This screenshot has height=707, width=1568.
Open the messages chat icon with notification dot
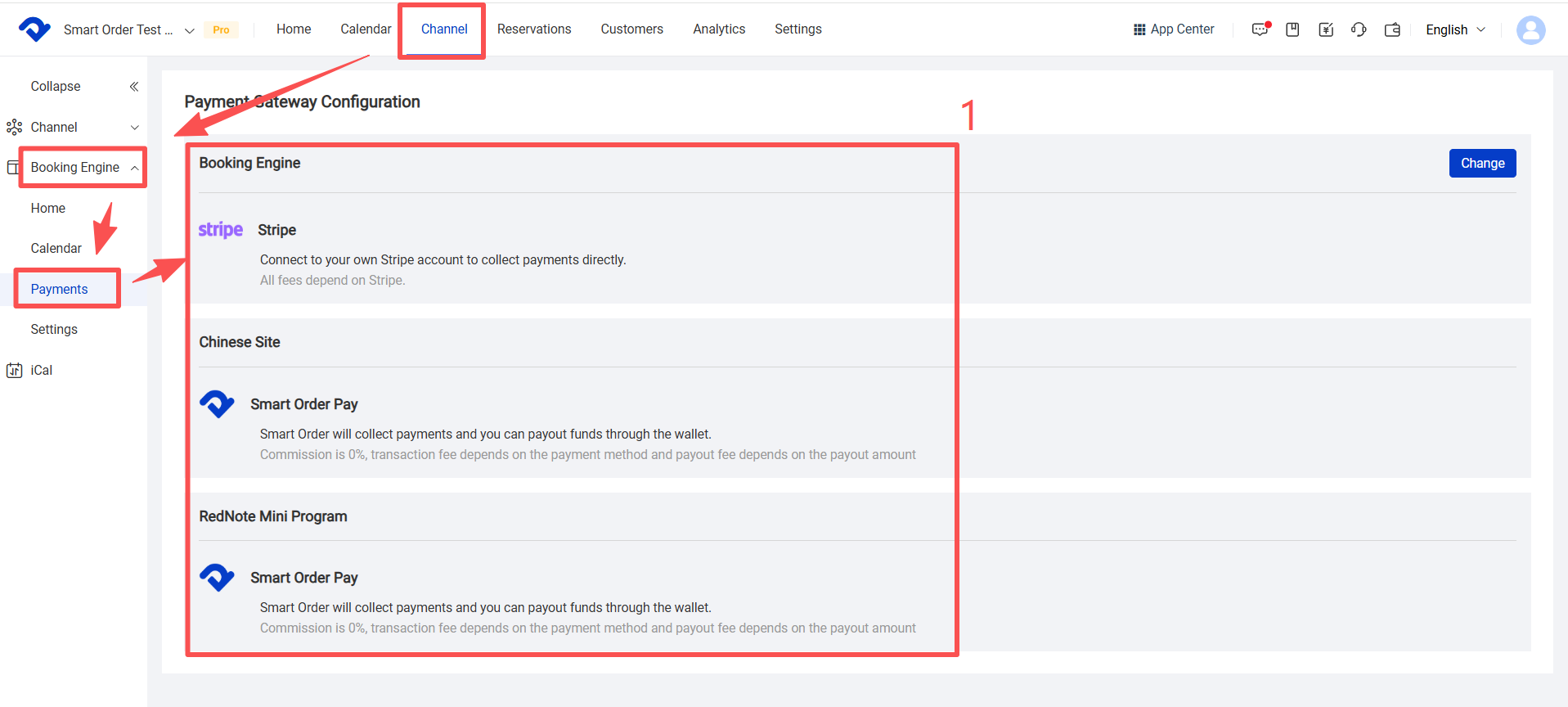(x=1260, y=29)
